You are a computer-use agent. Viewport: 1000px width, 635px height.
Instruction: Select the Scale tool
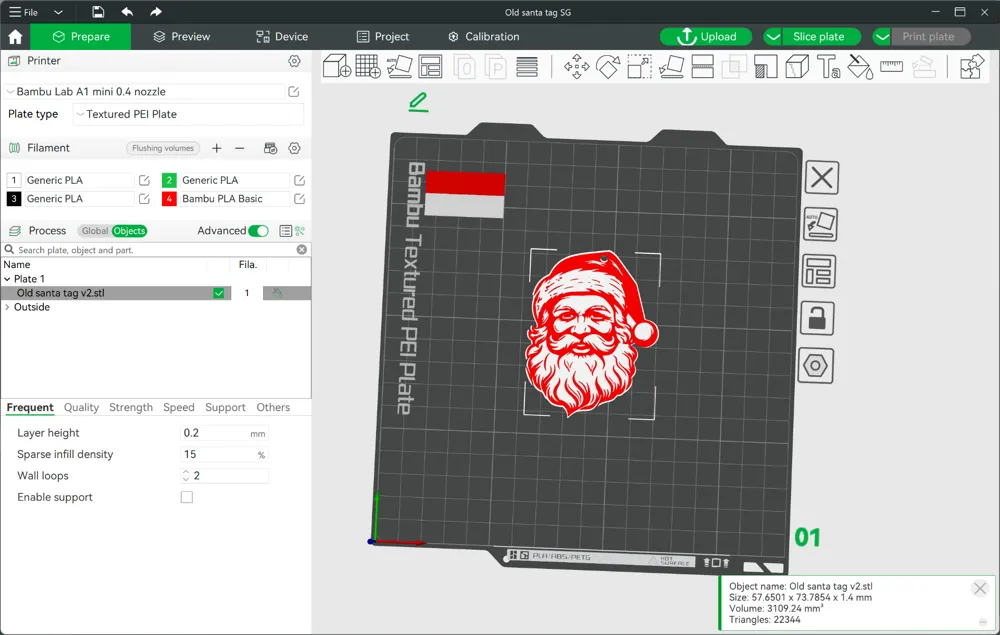click(639, 66)
